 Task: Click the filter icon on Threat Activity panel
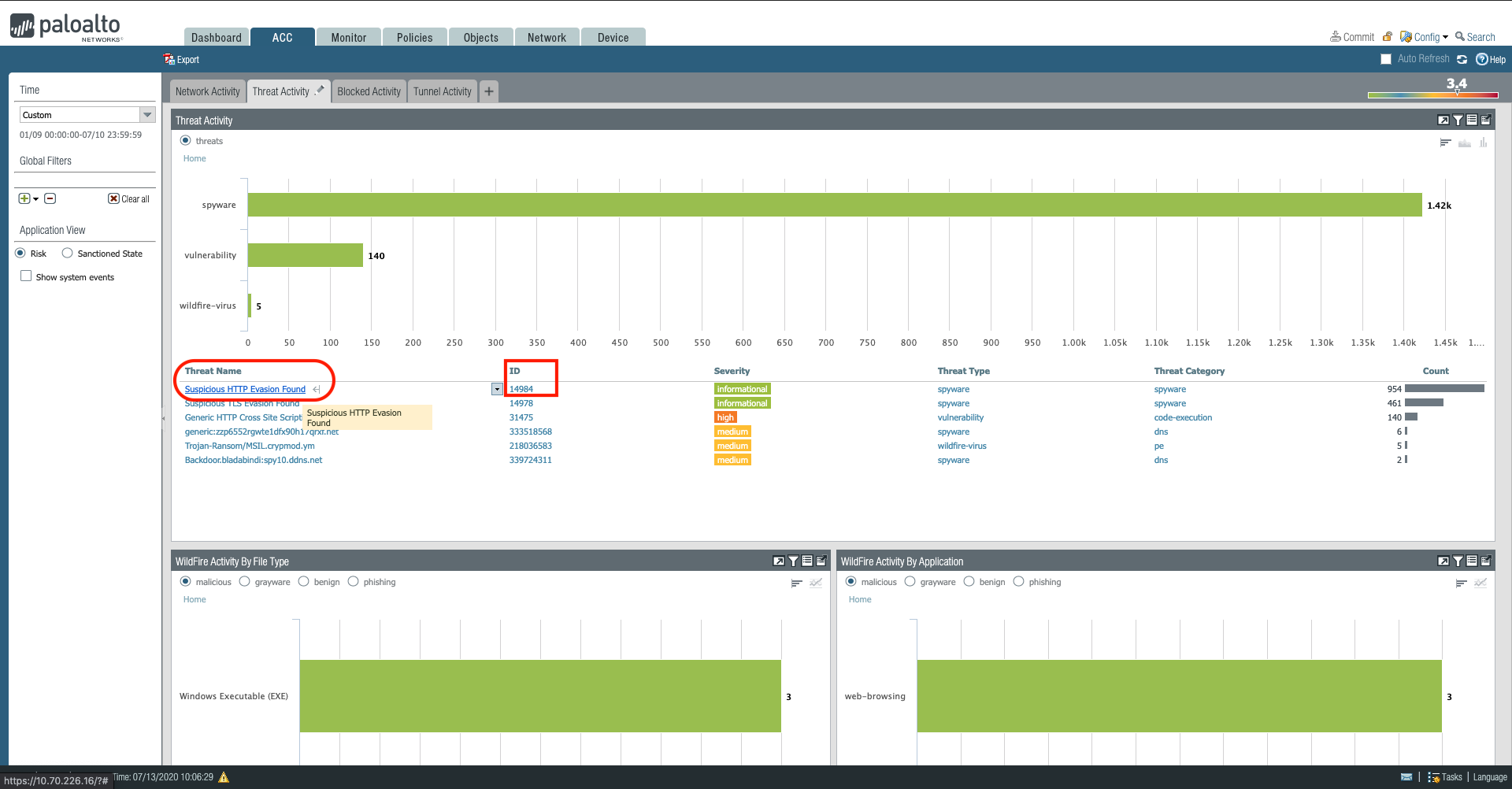[1458, 120]
